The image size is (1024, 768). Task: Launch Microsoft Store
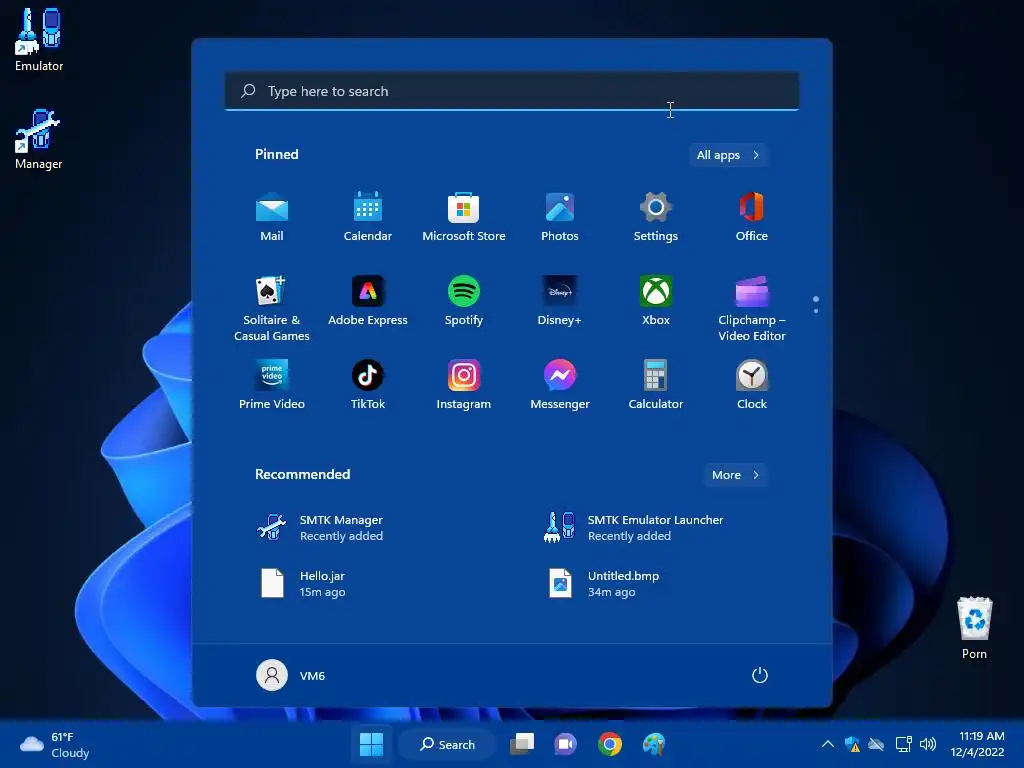click(464, 217)
